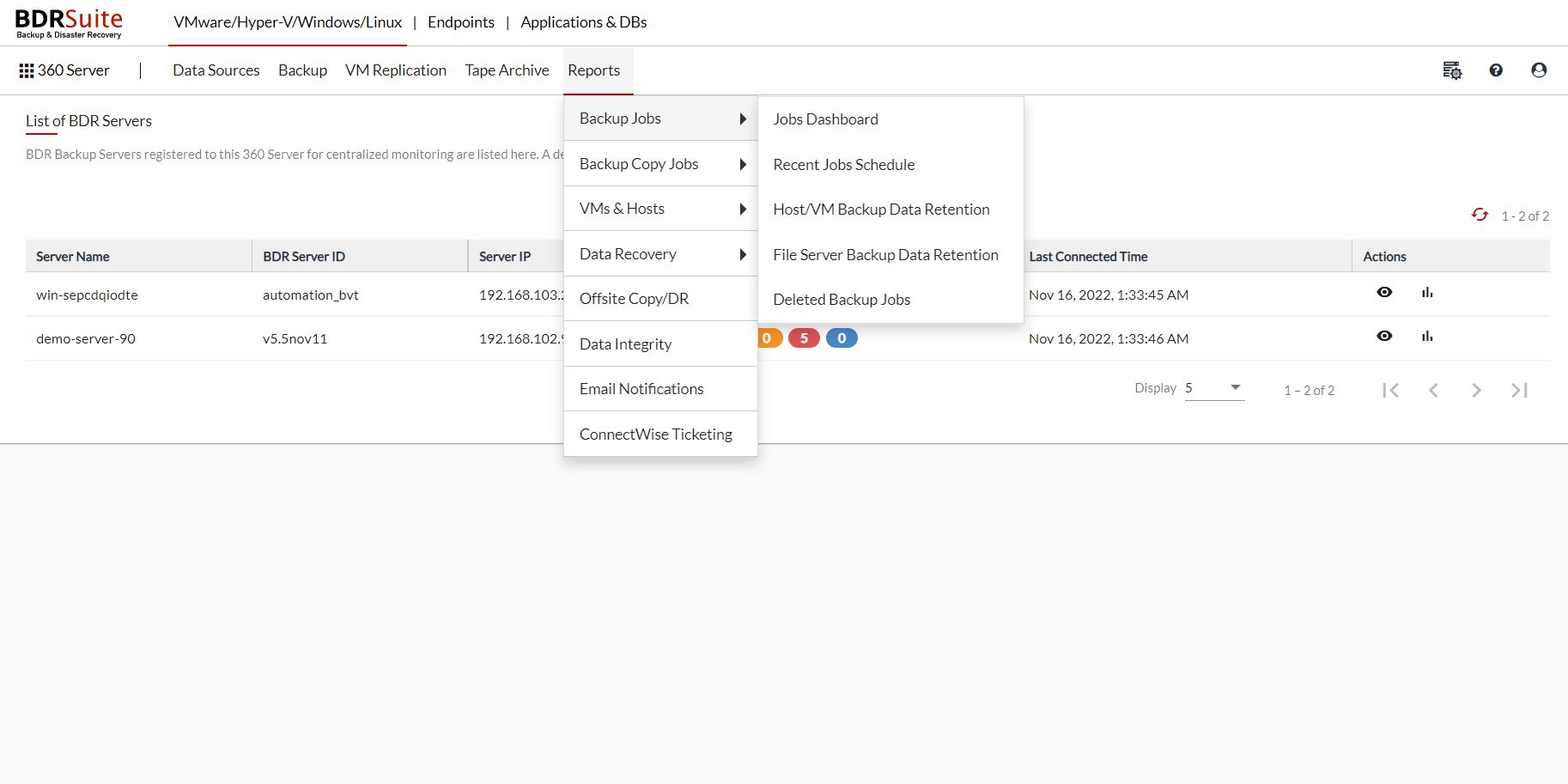Click server name demo-server-90
Viewport: 1568px width, 784px height.
click(x=86, y=339)
